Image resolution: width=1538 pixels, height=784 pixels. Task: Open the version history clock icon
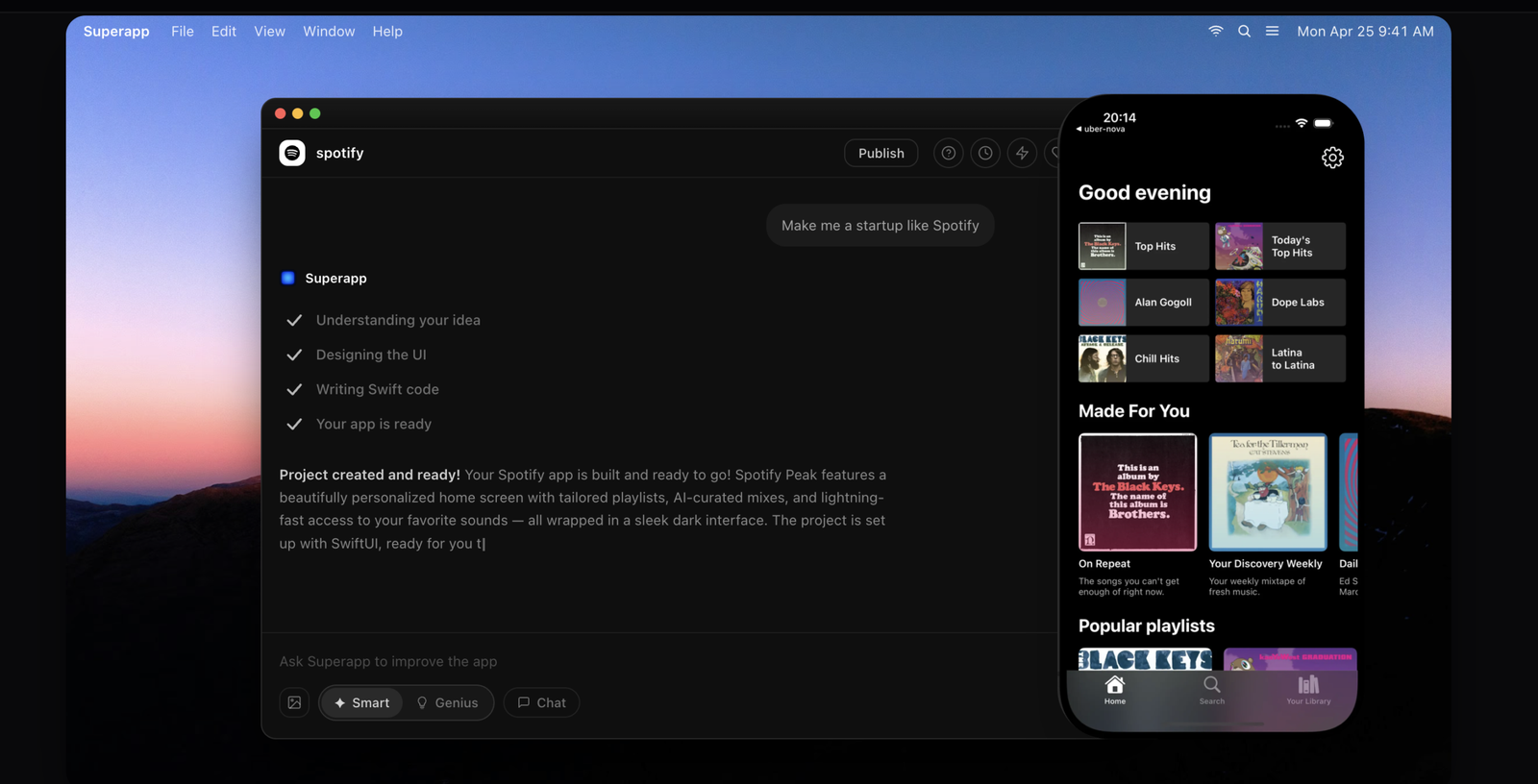985,153
